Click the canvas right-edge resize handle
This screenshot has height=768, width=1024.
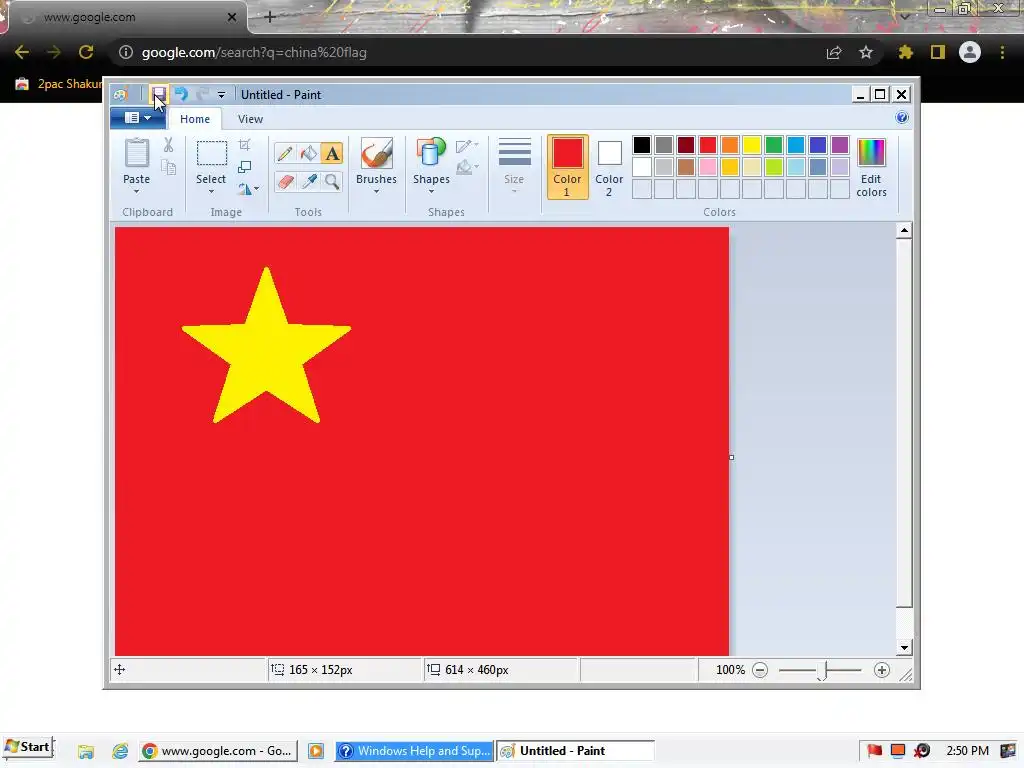(x=731, y=457)
